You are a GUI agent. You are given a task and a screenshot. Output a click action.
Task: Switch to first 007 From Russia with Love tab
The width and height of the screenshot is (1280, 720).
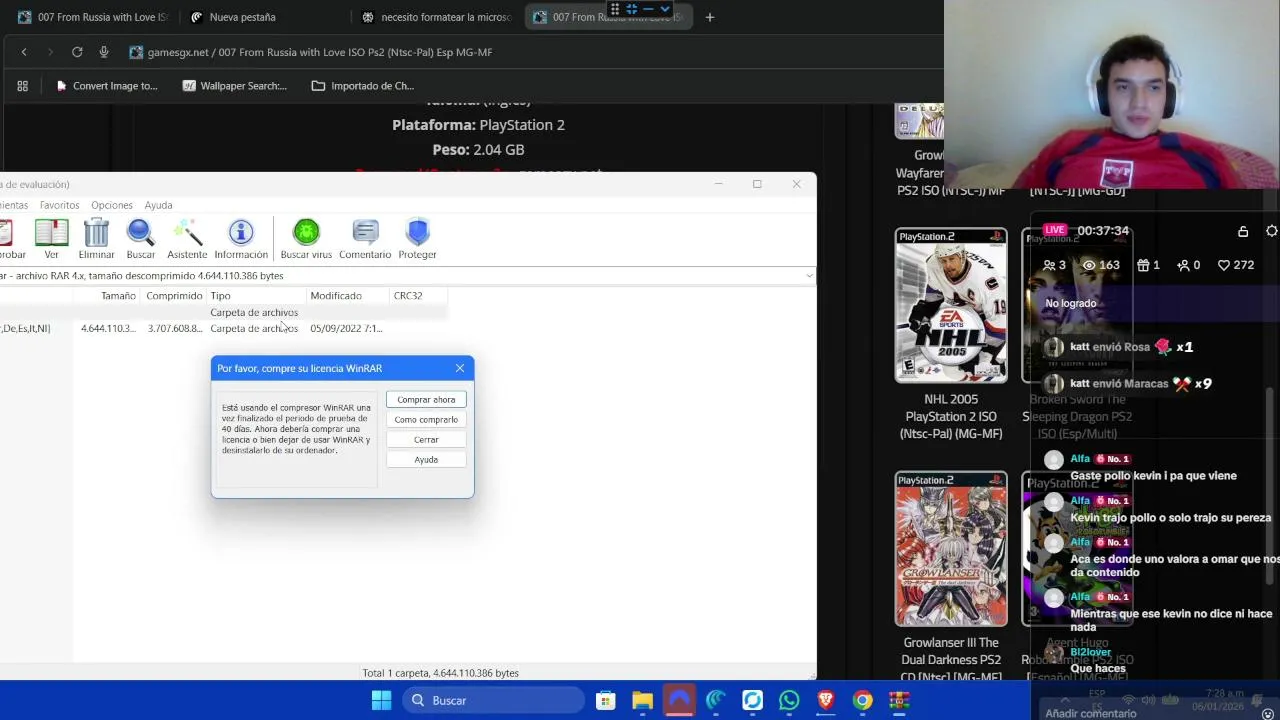92,17
